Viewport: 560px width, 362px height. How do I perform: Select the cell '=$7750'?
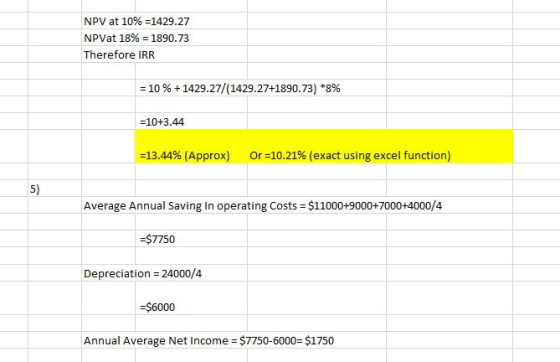pos(157,239)
